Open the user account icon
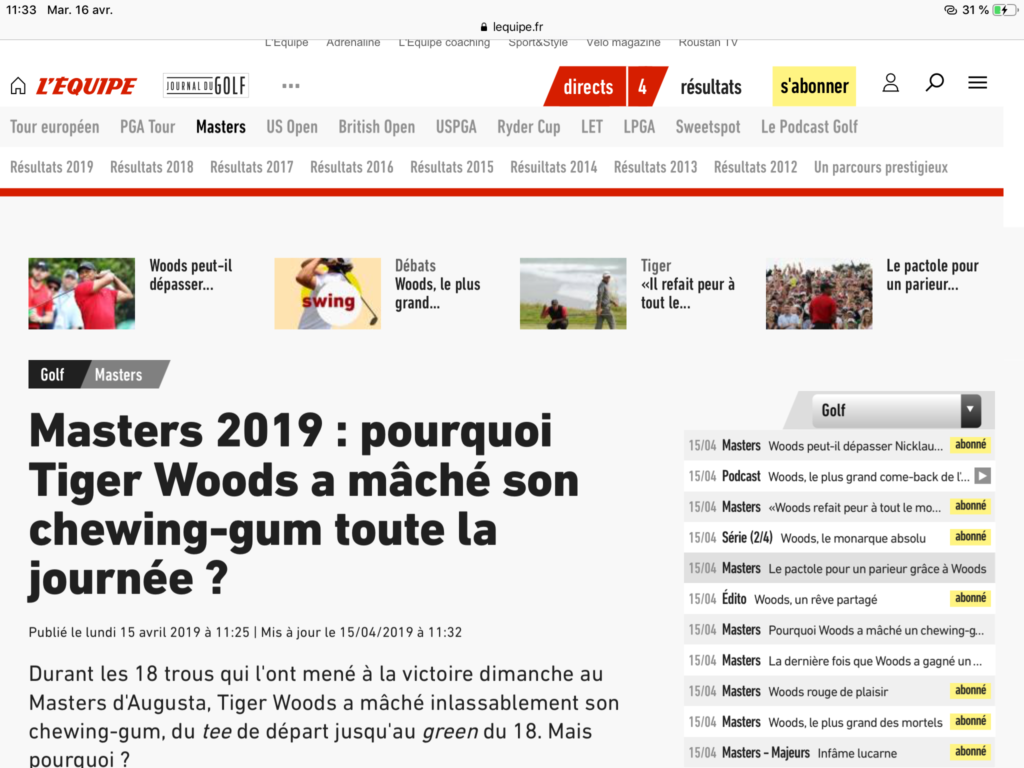Screen dimensions: 1024x768 click(x=891, y=83)
